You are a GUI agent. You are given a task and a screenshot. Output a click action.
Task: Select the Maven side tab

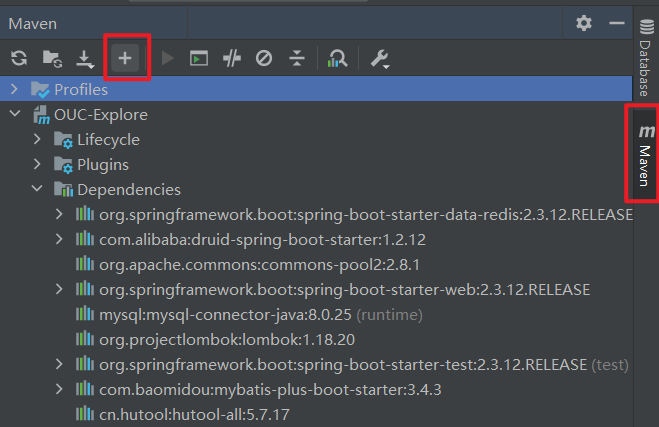click(644, 155)
